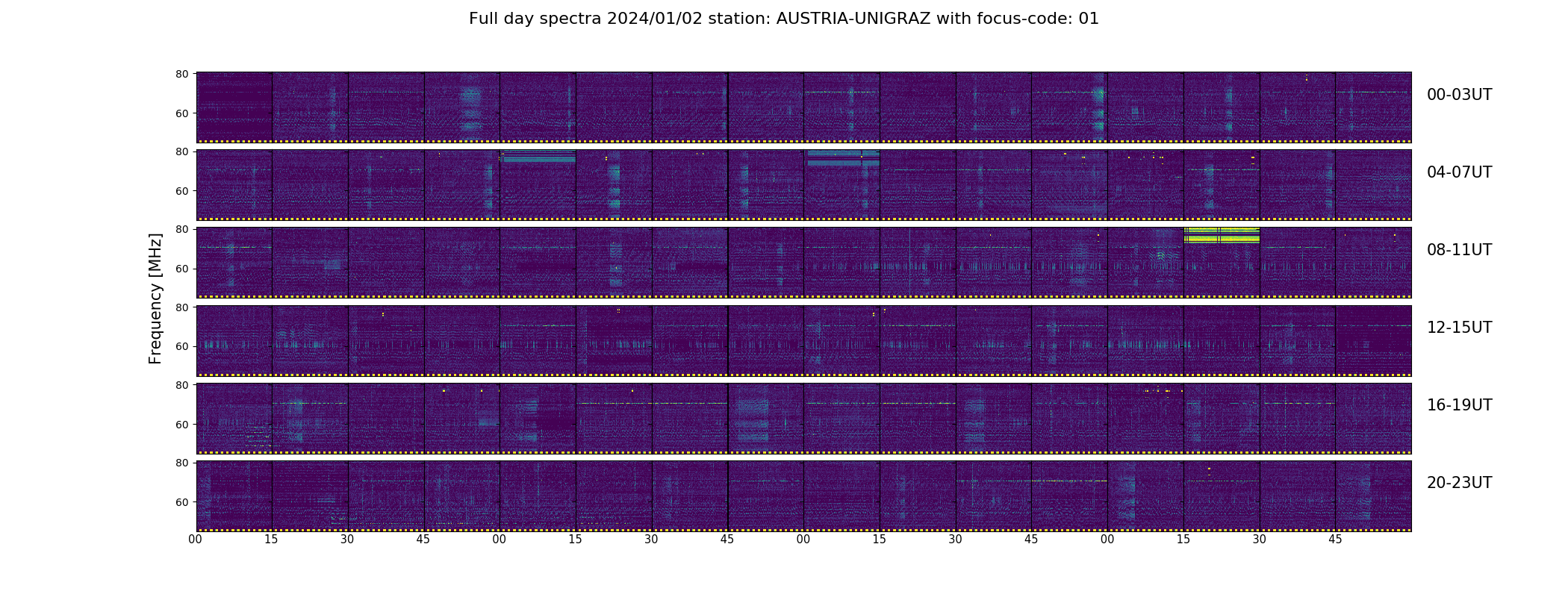Click the 60 tick of the 00-03UT row
1568x597 pixels.
click(181, 113)
